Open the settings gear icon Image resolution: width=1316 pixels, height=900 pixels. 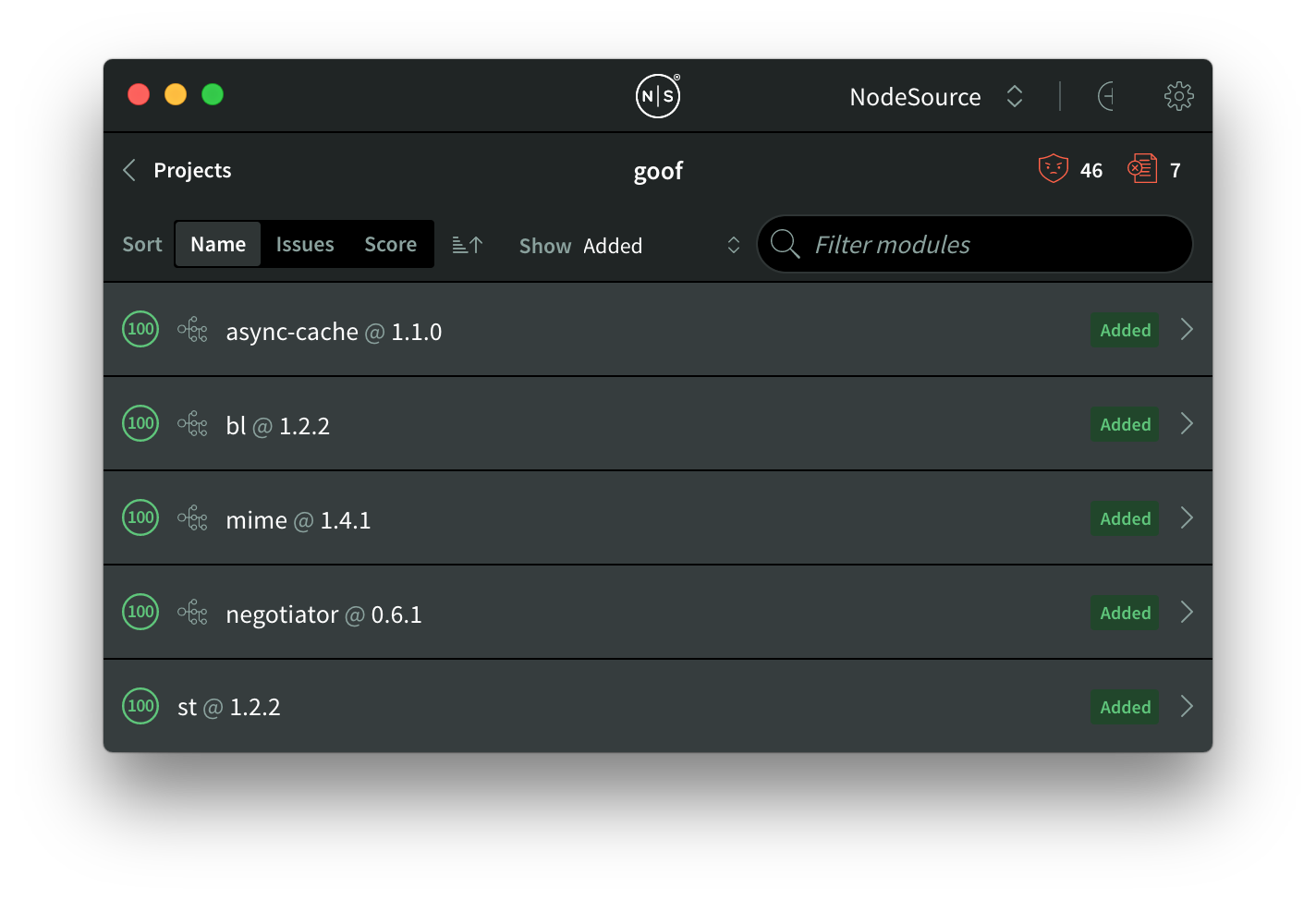pos(1178,96)
